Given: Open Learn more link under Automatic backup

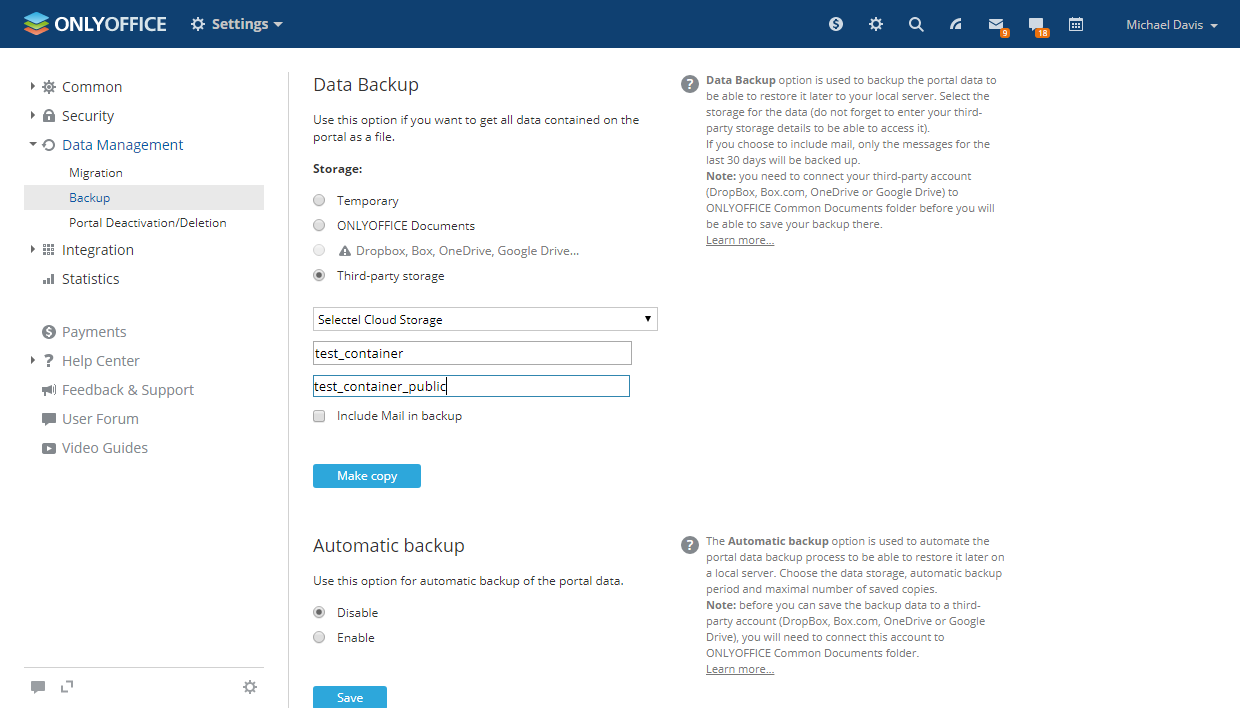Looking at the screenshot, I should click(x=740, y=669).
